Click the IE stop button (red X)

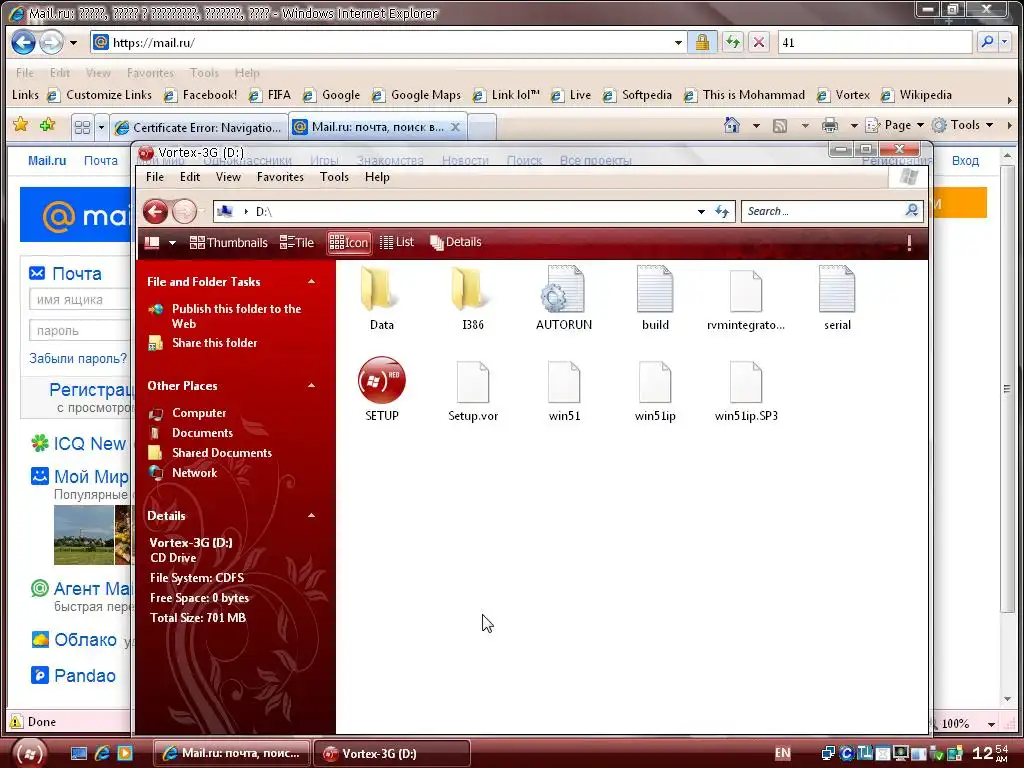click(x=759, y=42)
